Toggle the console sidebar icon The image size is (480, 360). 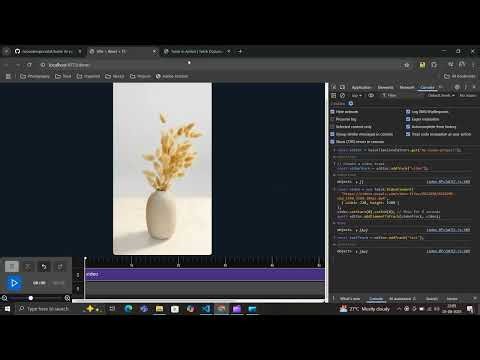click(x=334, y=96)
